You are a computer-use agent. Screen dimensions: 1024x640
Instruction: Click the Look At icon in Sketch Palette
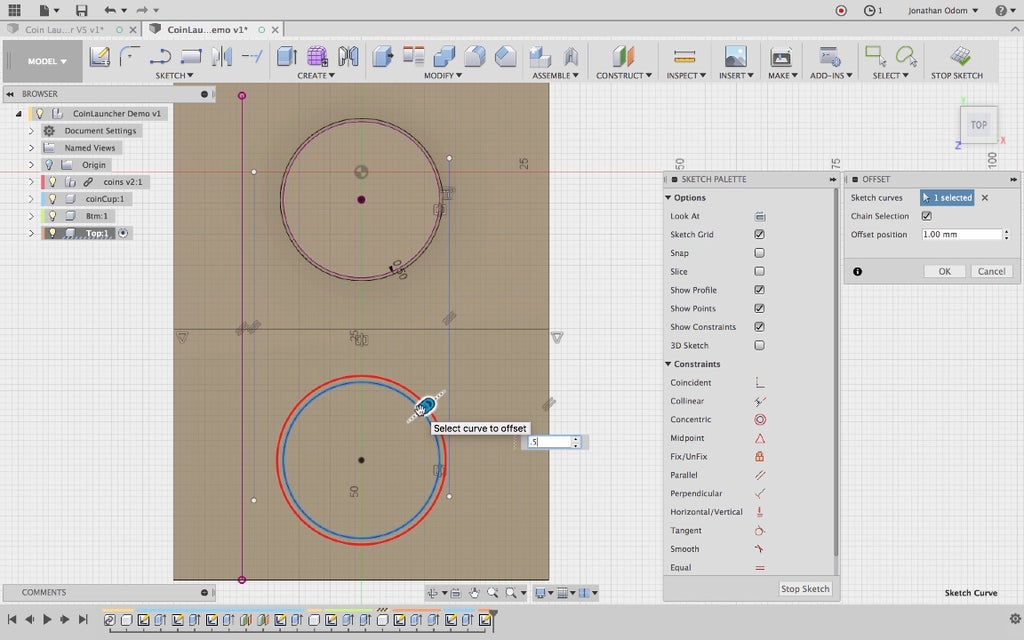coord(760,216)
